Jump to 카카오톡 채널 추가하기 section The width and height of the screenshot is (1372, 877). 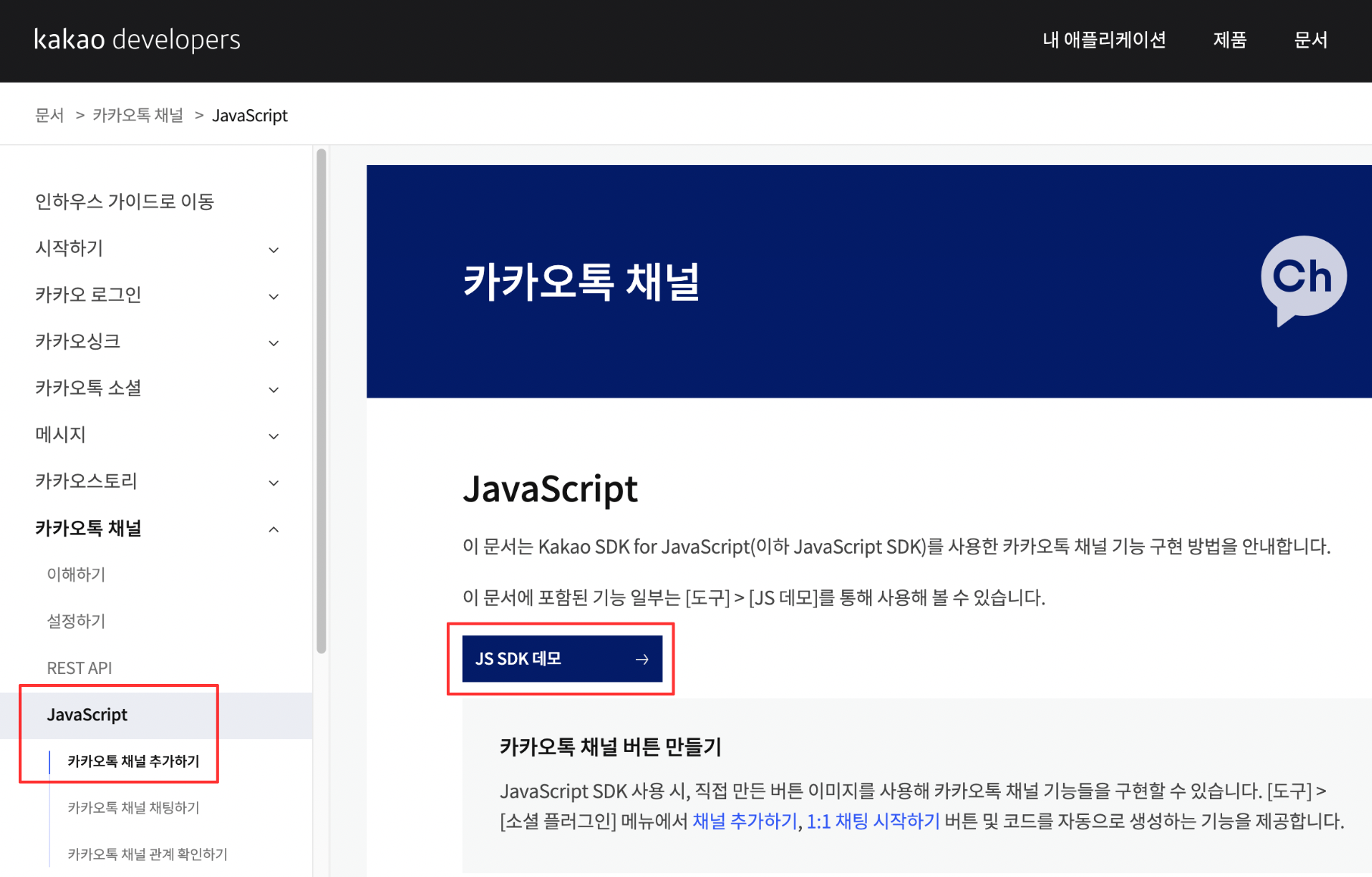coord(133,761)
